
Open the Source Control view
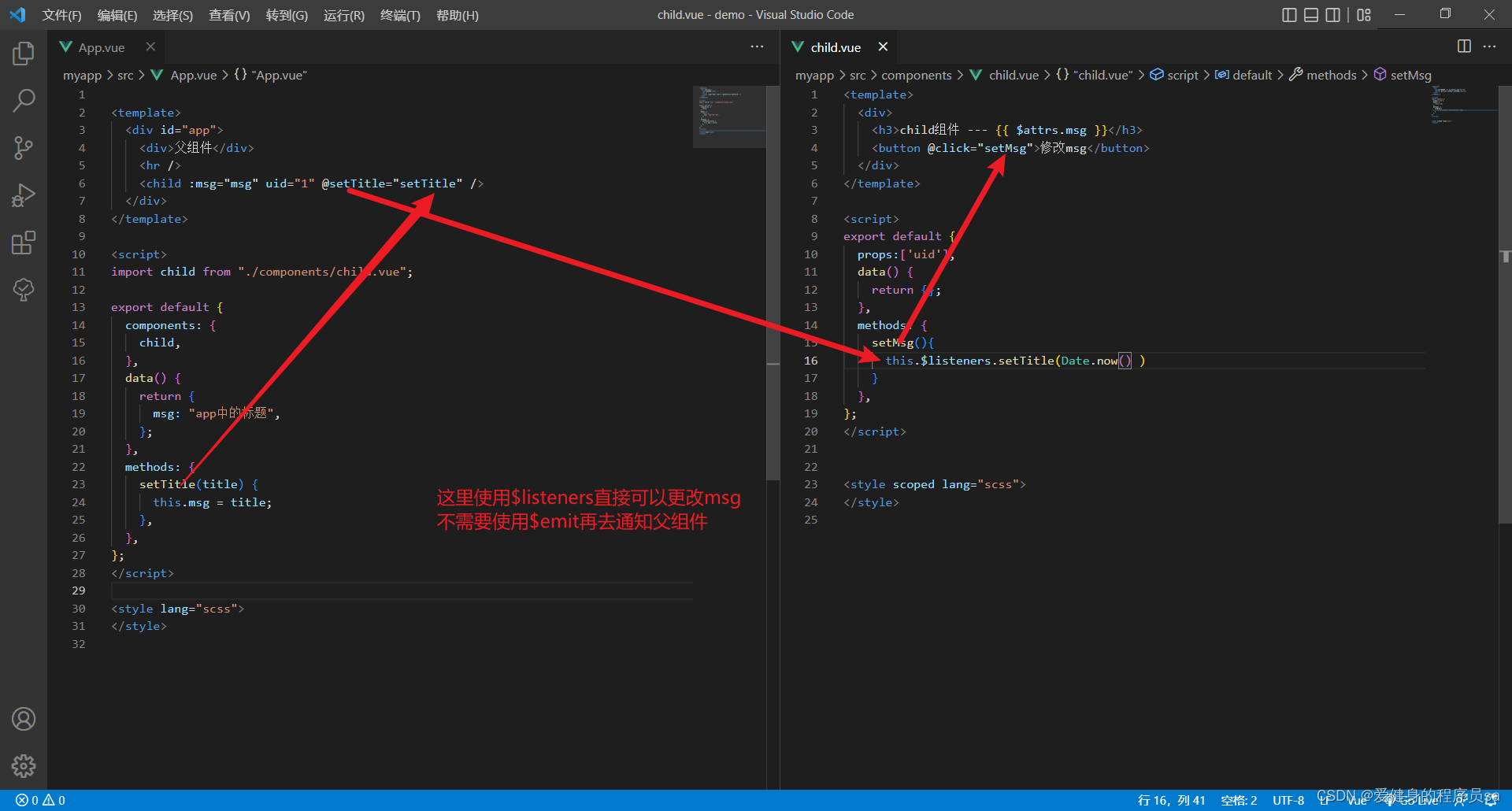(x=24, y=148)
